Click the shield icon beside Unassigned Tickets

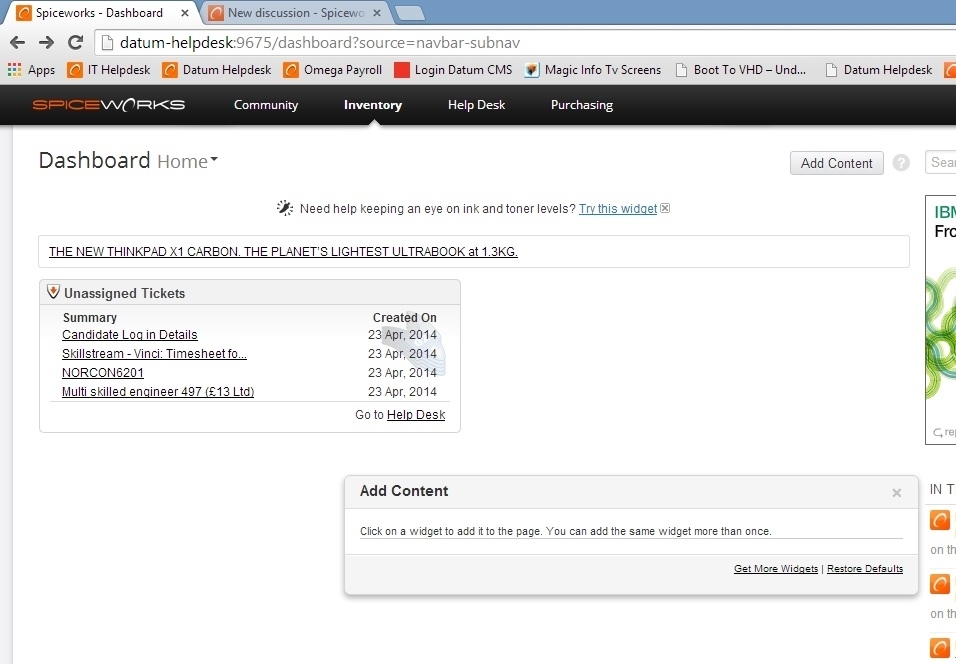point(53,291)
